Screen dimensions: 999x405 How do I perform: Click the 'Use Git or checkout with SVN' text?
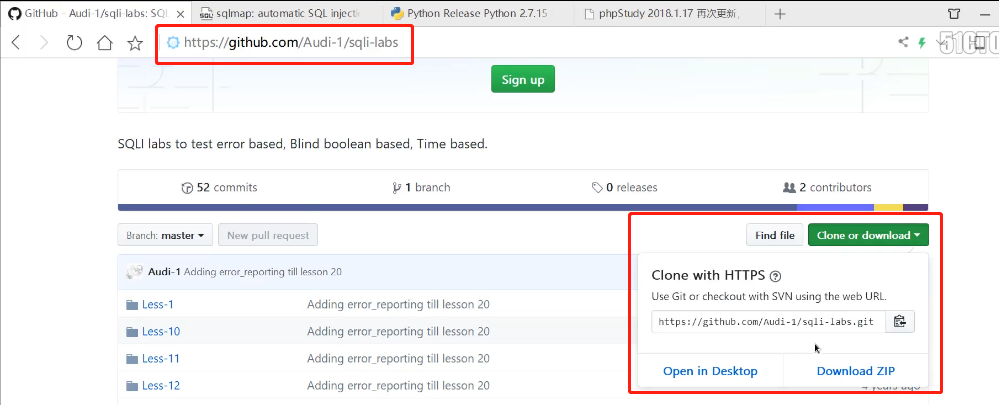769,297
